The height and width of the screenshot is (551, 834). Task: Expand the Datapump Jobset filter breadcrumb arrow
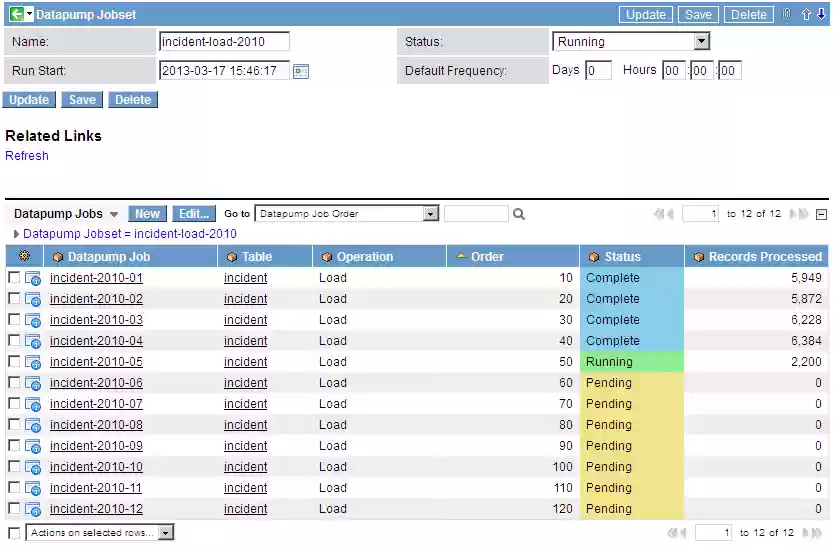pos(16,234)
